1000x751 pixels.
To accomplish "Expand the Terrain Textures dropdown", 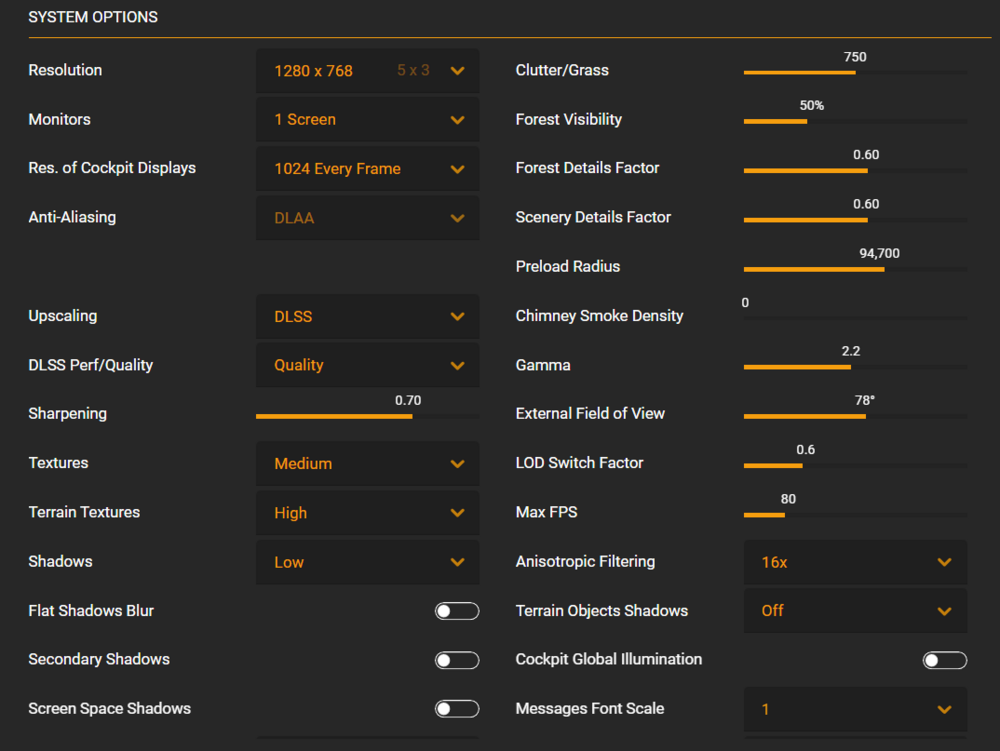I will 367,513.
